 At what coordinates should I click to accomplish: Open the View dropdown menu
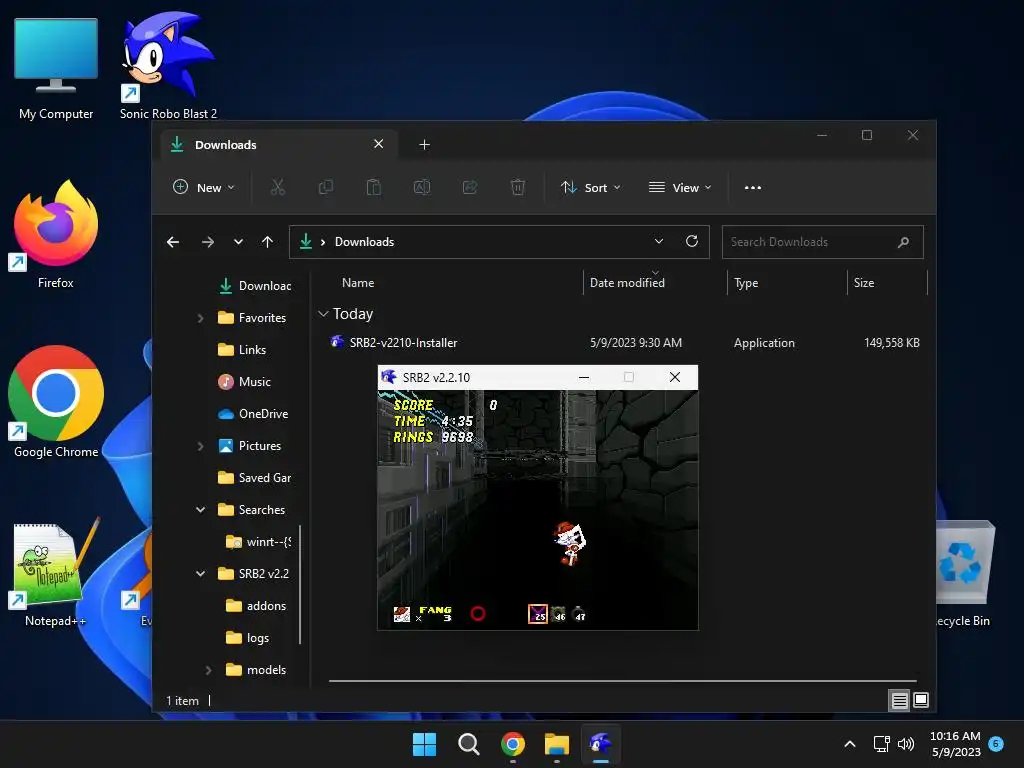pyautogui.click(x=680, y=187)
